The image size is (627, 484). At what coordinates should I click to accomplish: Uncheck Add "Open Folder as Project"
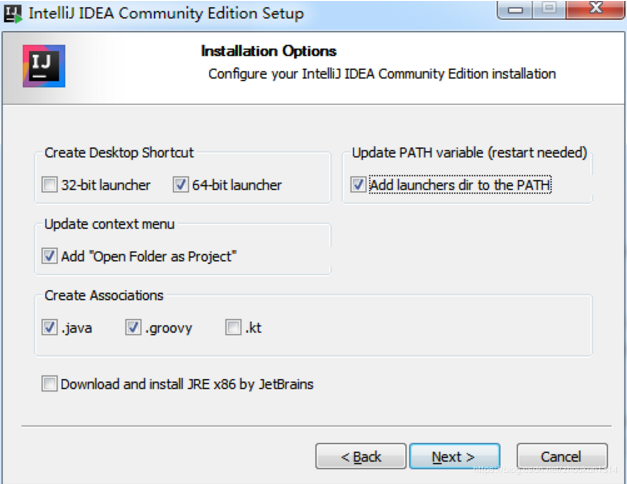[50, 257]
